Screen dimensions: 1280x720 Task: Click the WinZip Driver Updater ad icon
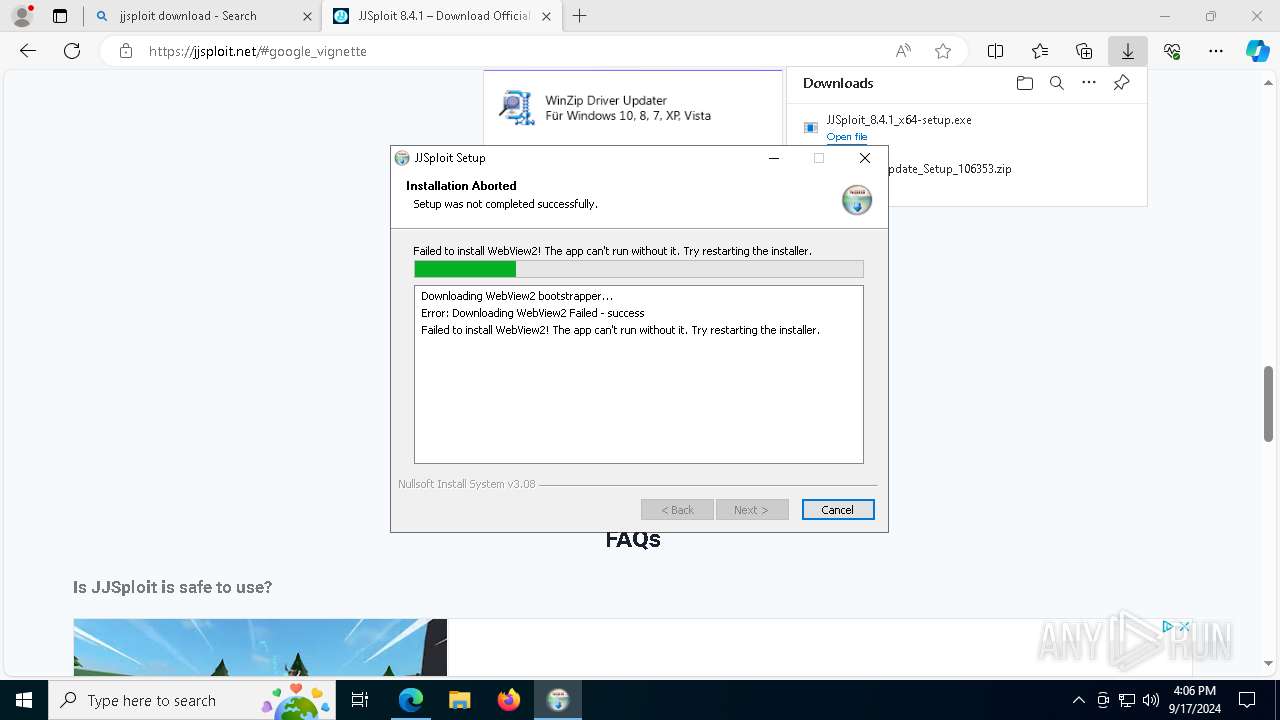(x=517, y=108)
